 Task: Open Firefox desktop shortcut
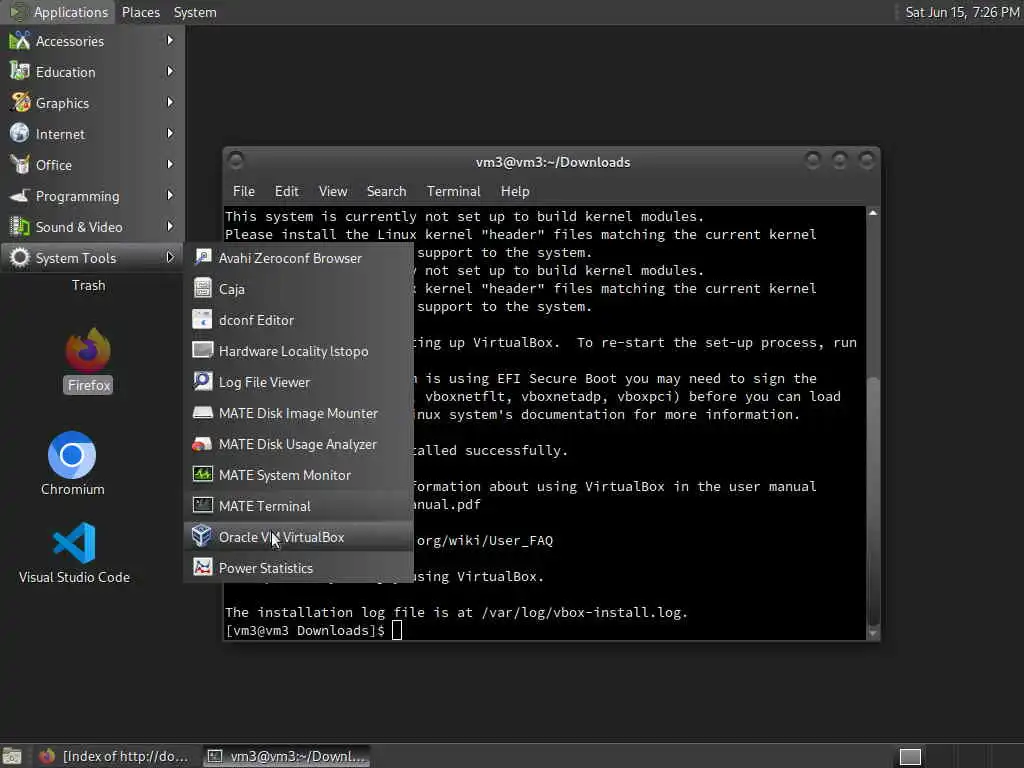(x=88, y=360)
